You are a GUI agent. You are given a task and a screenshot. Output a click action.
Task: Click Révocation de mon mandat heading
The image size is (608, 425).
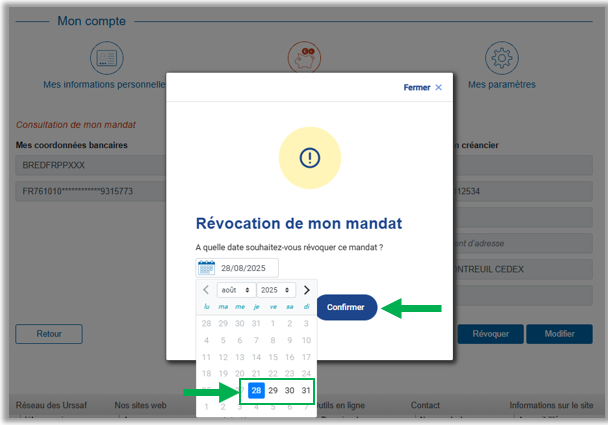coord(299,224)
